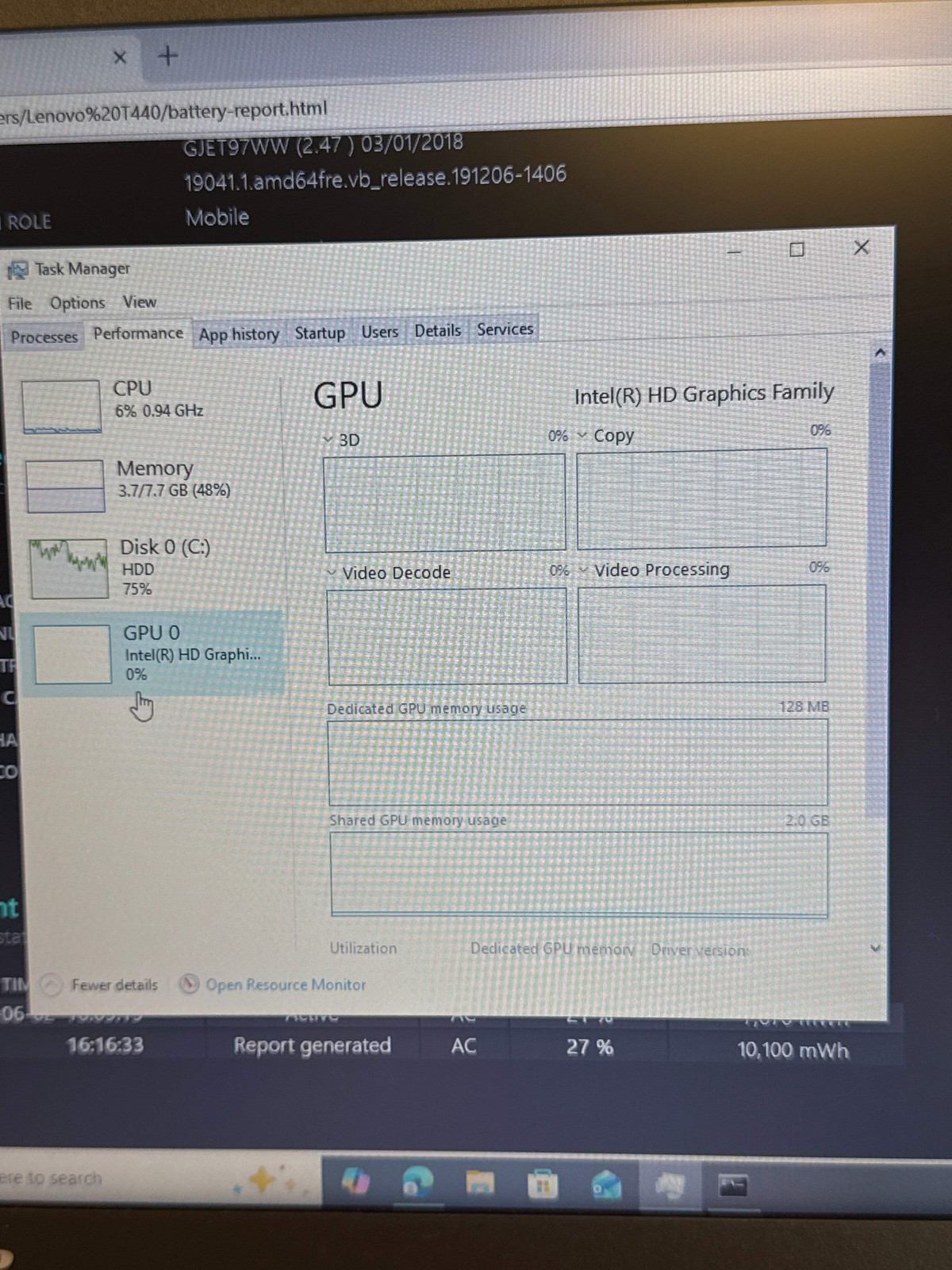This screenshot has width=952, height=1270.
Task: Click the 3D engine utilization graph
Action: [x=445, y=502]
